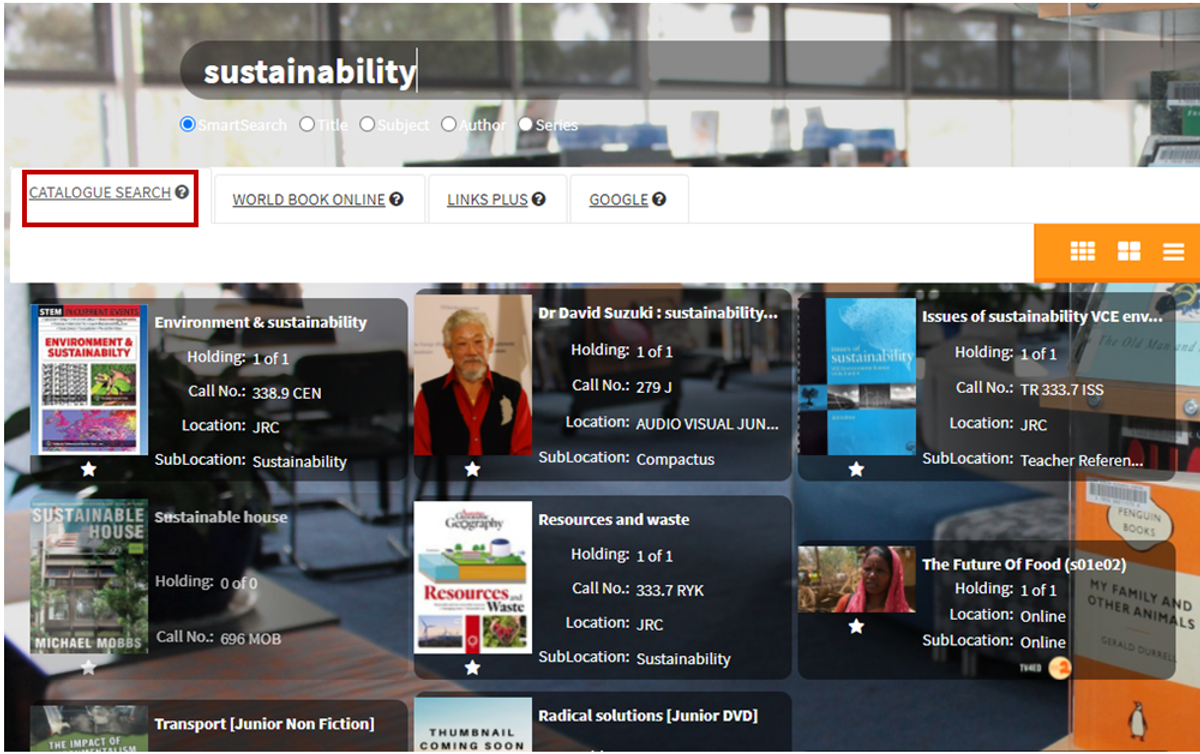Click help icon beside Catalogue Search

click(182, 192)
